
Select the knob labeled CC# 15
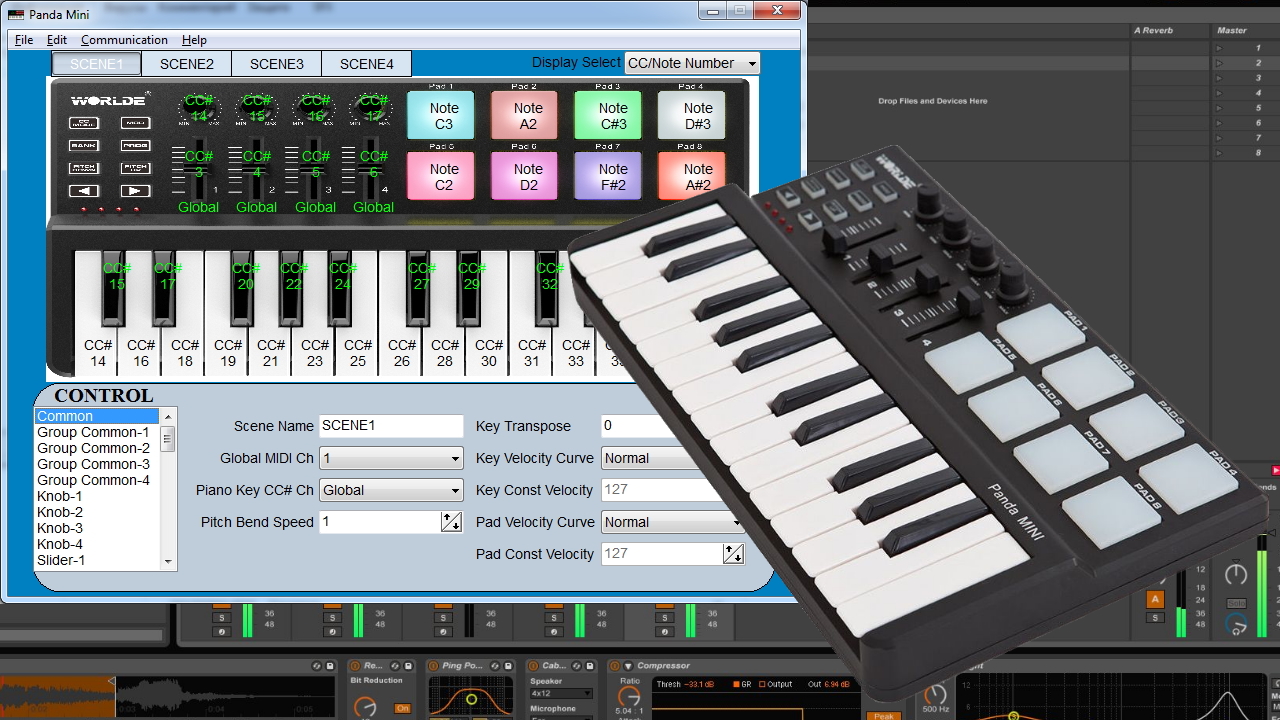point(257,109)
